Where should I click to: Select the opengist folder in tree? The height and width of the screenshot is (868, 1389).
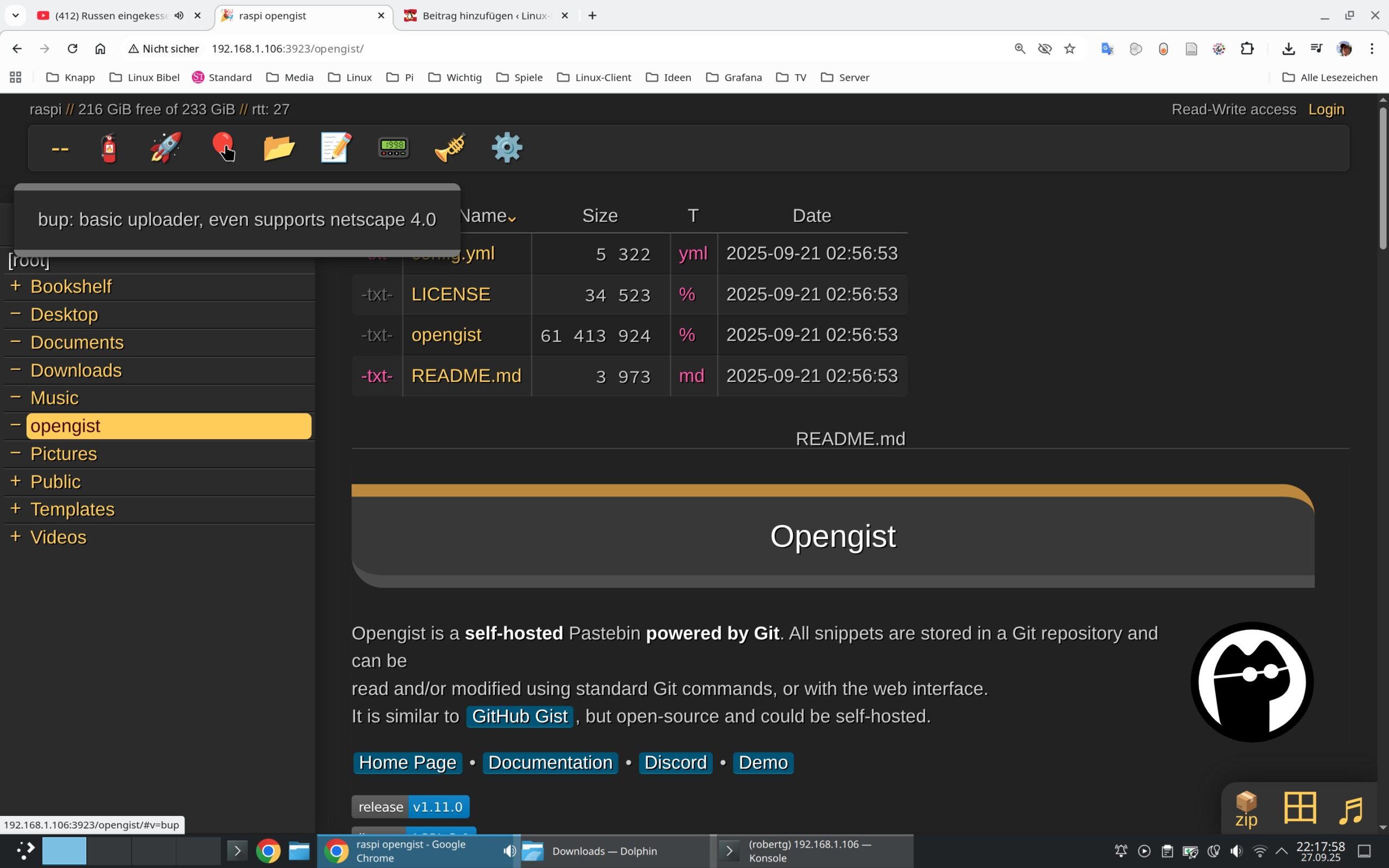tap(169, 426)
